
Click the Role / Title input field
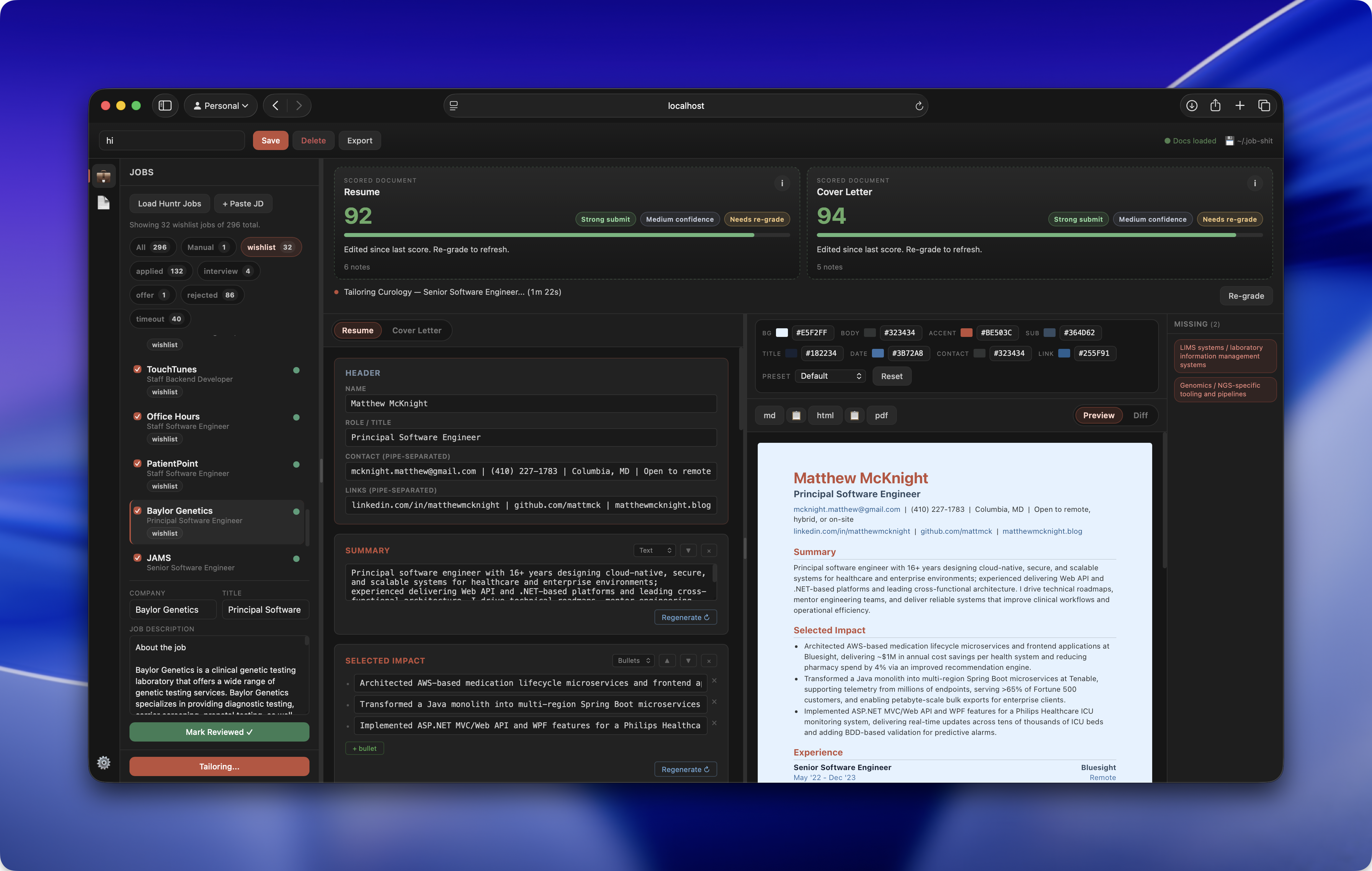531,437
